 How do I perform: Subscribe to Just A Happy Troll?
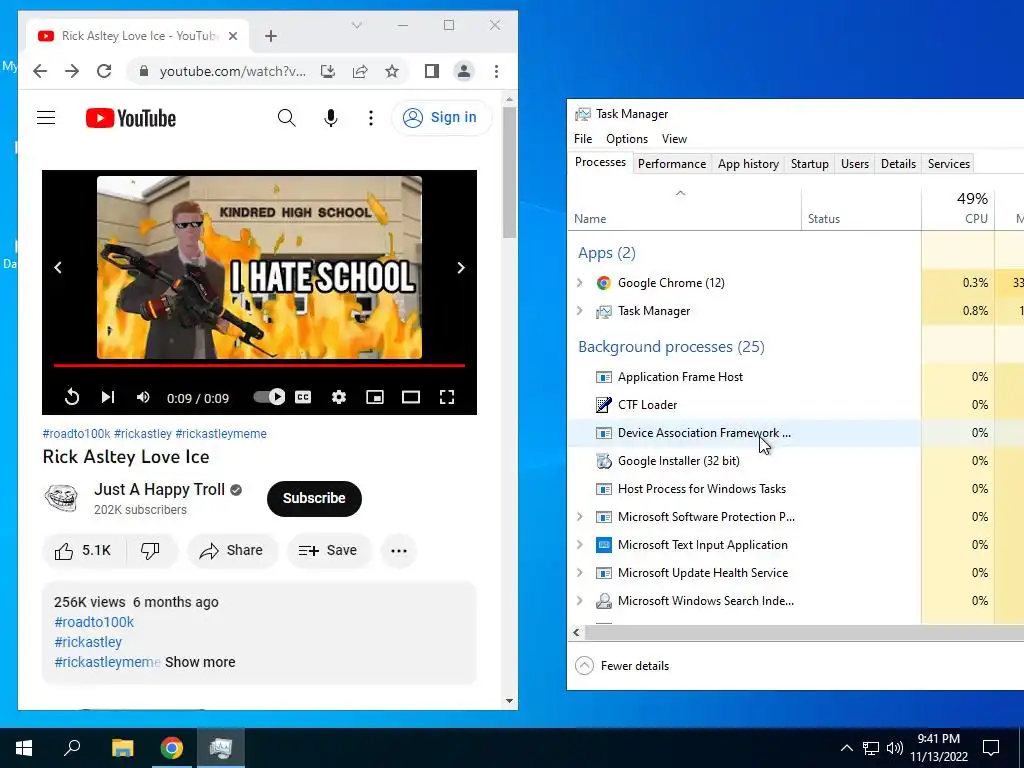(x=314, y=498)
